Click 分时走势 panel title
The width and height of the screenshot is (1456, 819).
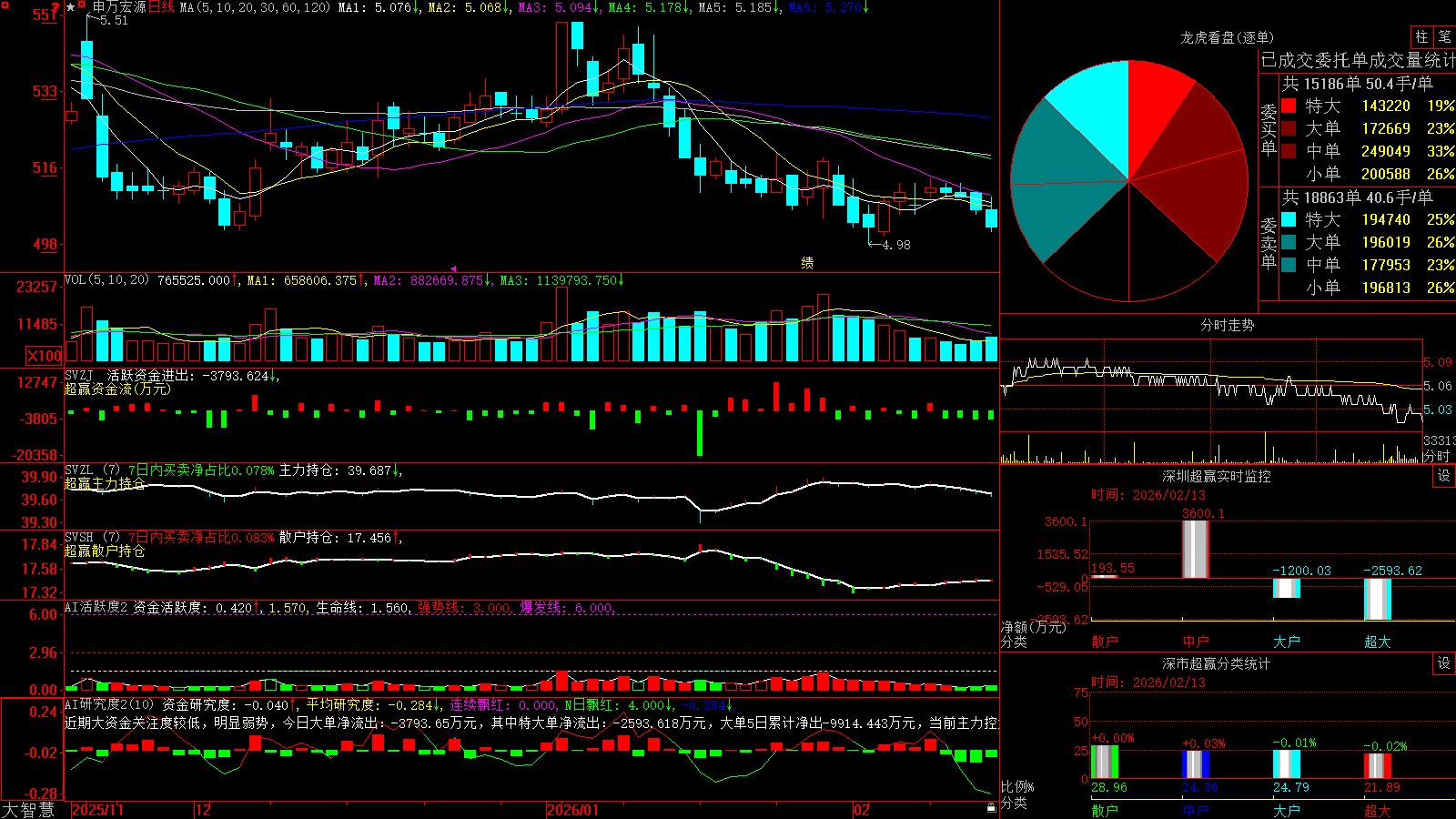click(x=1227, y=325)
